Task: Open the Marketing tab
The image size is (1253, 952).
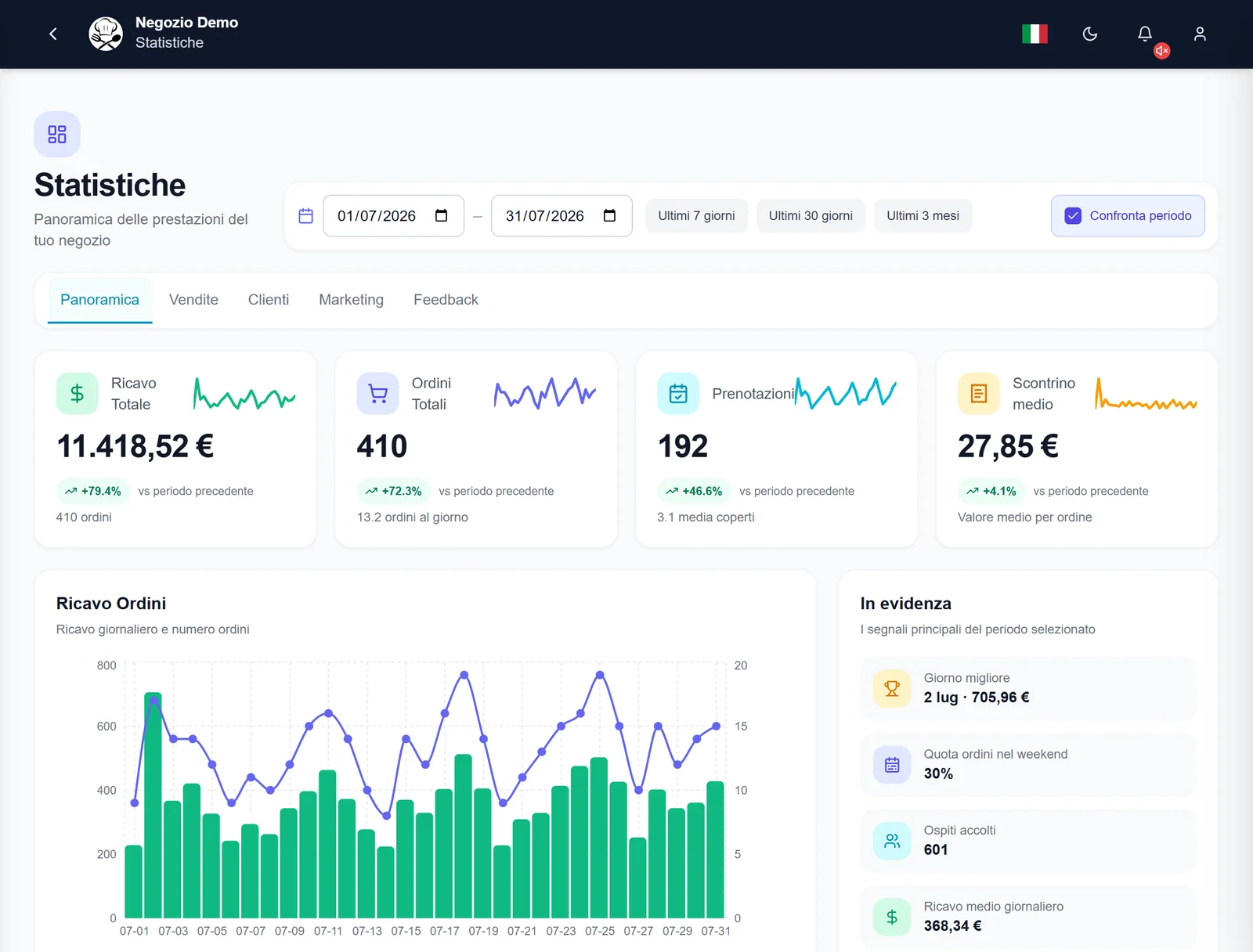Action: point(351,300)
